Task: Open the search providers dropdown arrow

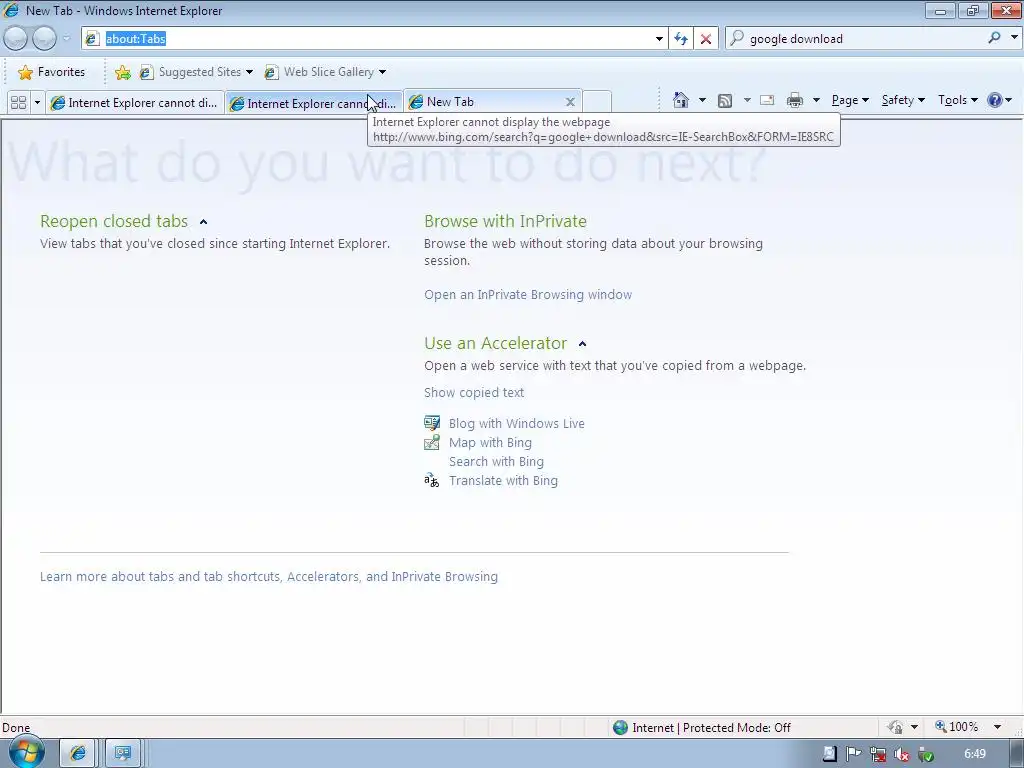Action: (1014, 38)
